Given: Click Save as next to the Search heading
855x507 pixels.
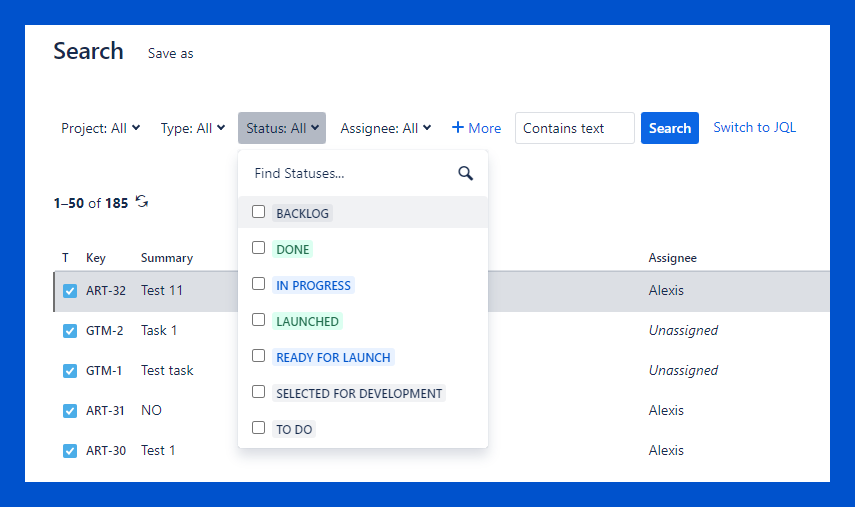Looking at the screenshot, I should coord(171,53).
